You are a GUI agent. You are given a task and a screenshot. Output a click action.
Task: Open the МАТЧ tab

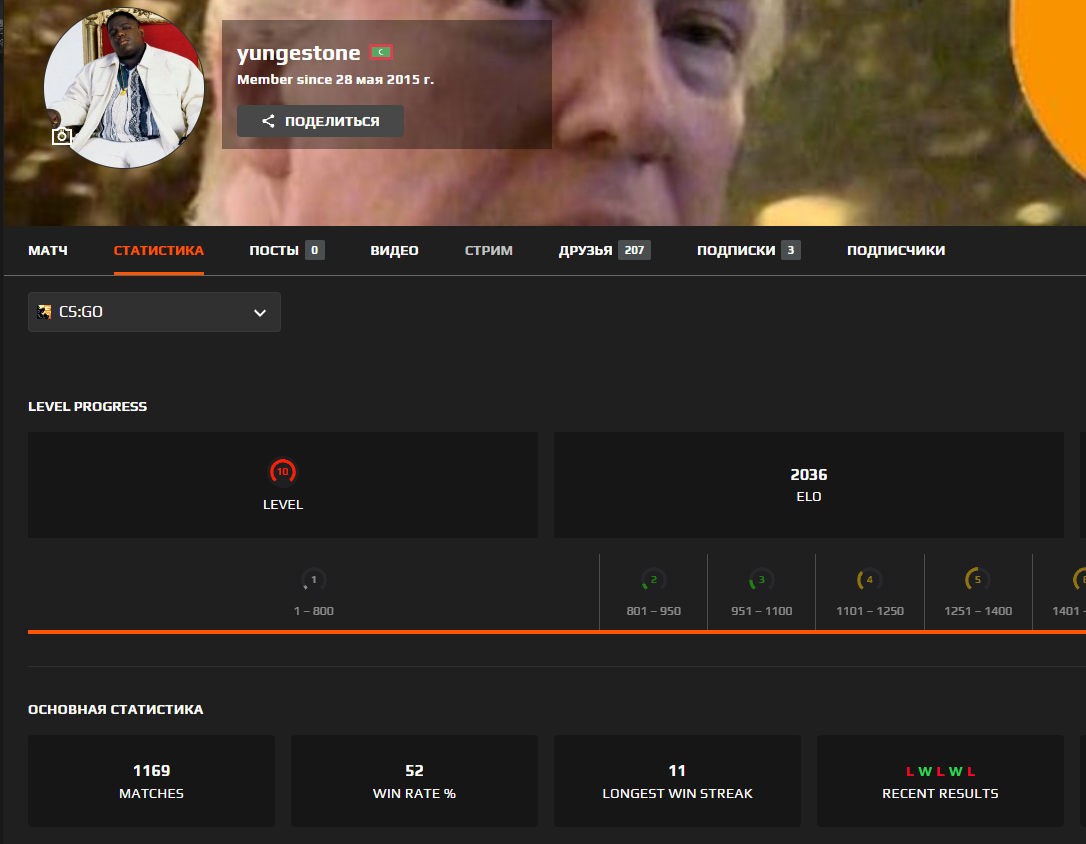[48, 251]
